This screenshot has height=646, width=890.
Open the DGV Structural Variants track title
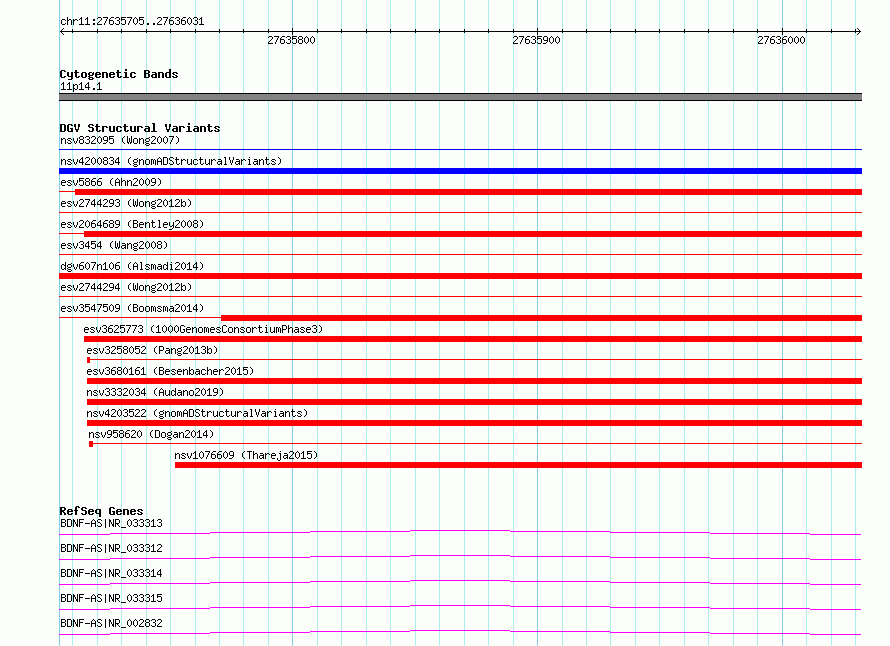140,128
